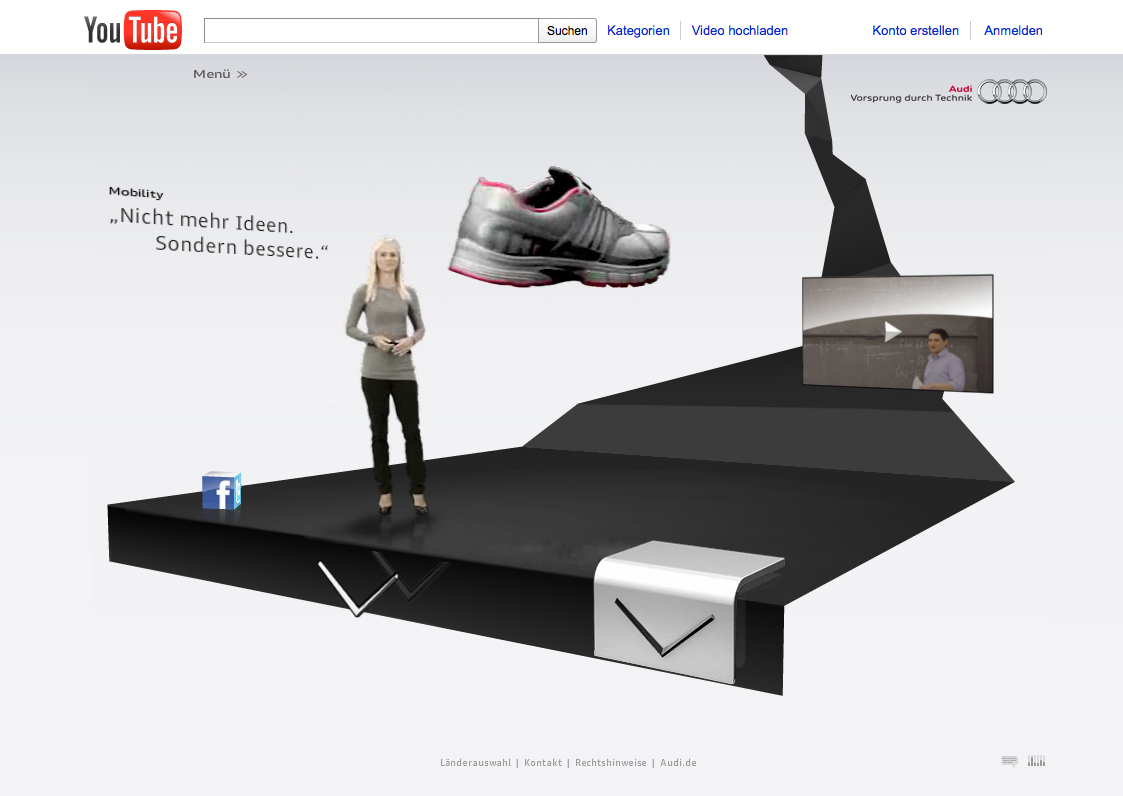Play the lecture video thumbnail
This screenshot has height=796, width=1123.
point(897,333)
